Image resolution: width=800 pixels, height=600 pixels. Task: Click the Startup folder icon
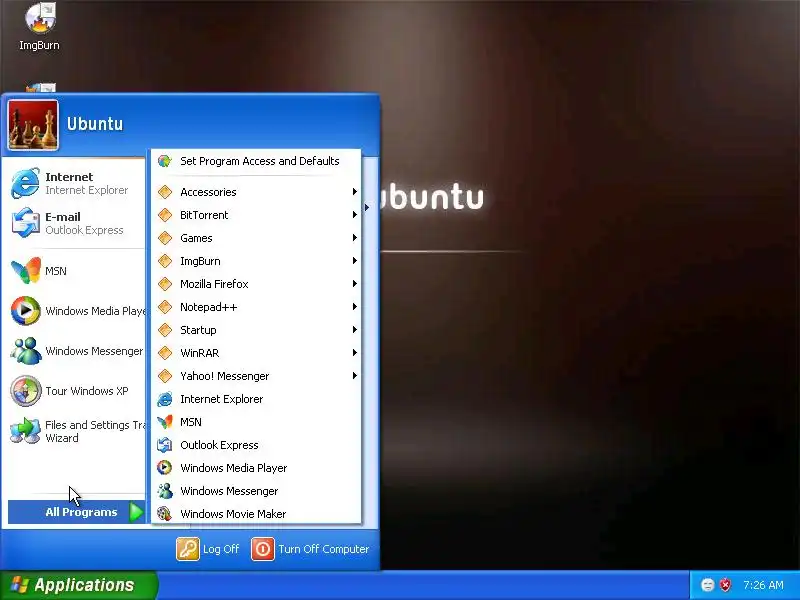(165, 330)
